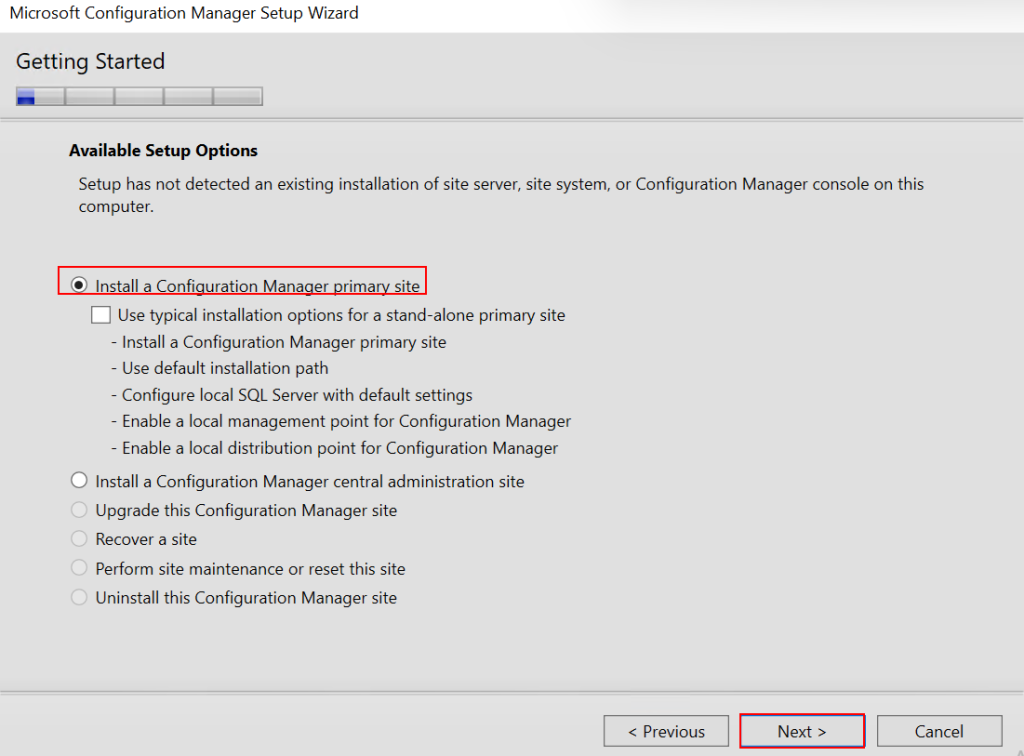1024x756 pixels.
Task: Select the Install a Configuration Manager primary site radio button
Action: (x=80, y=286)
